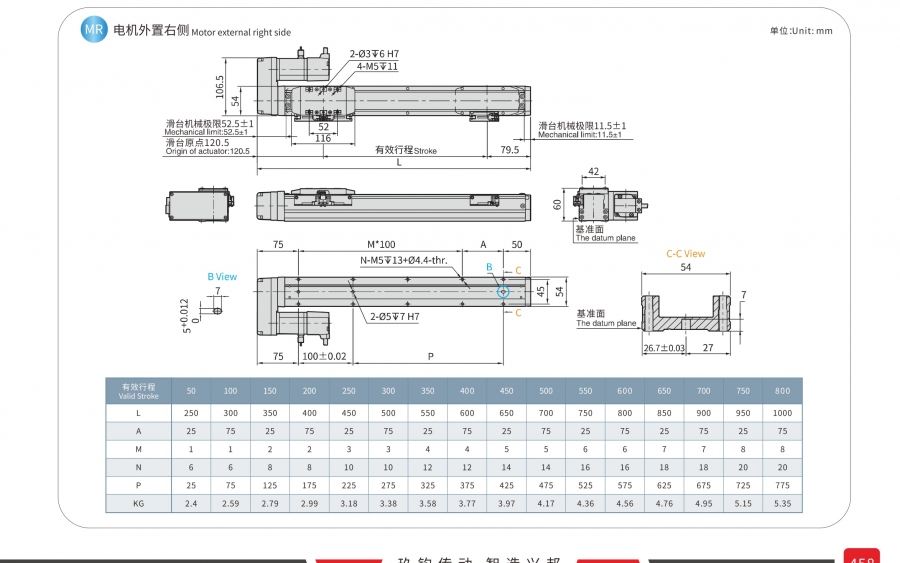This screenshot has height=563, width=900.
Task: Click "Mechanical limit:52.5±1" label
Action: (x=206, y=133)
